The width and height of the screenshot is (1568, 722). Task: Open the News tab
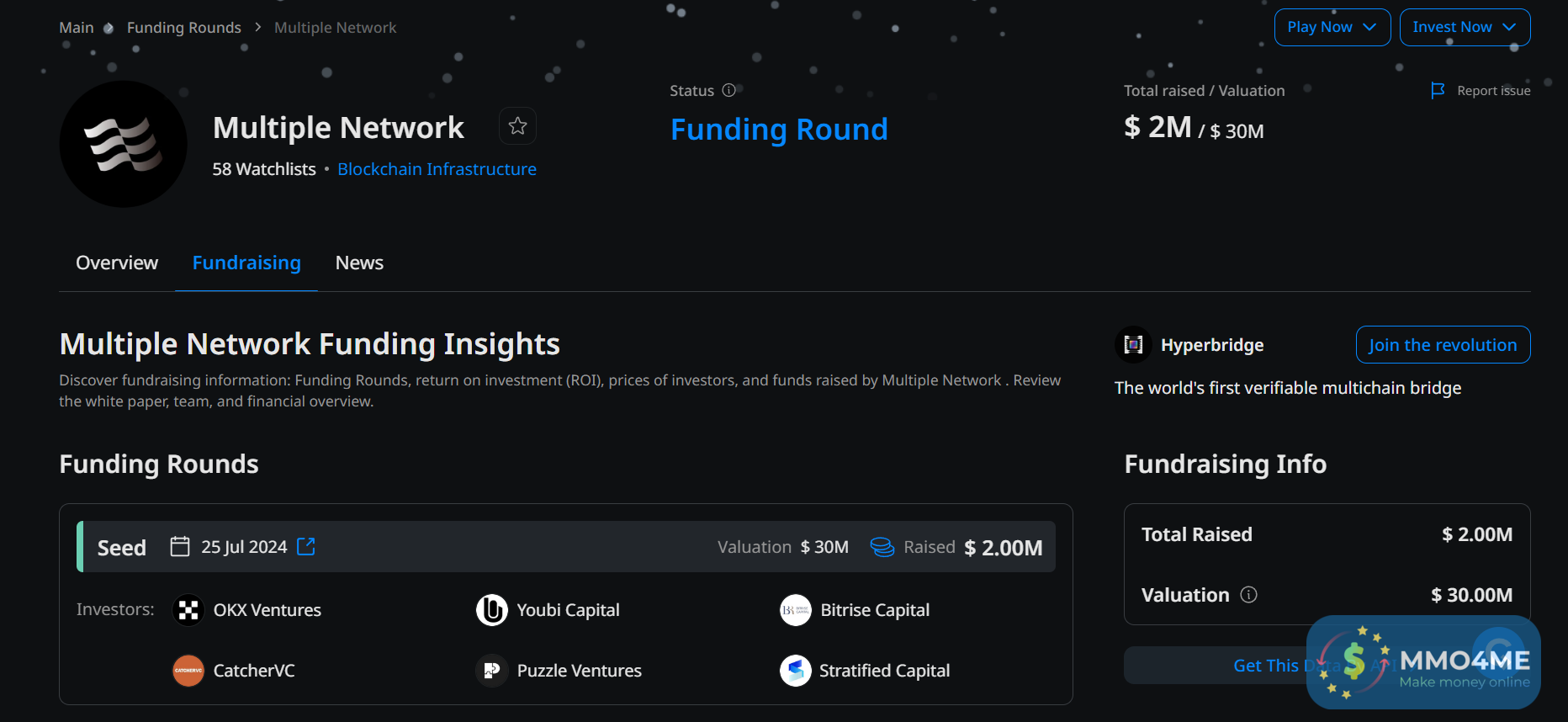point(359,263)
